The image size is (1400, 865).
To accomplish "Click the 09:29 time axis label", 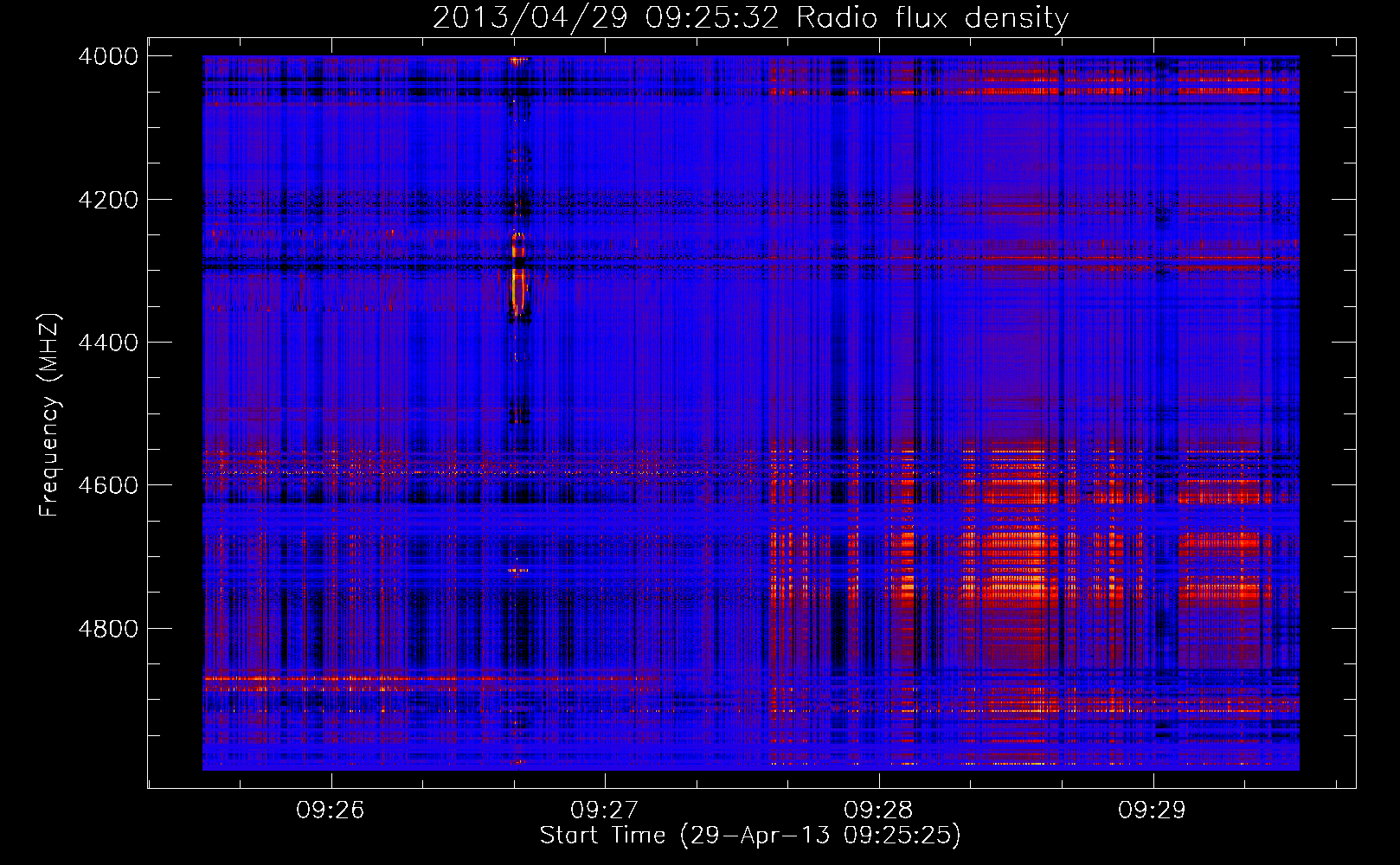I will (1152, 811).
